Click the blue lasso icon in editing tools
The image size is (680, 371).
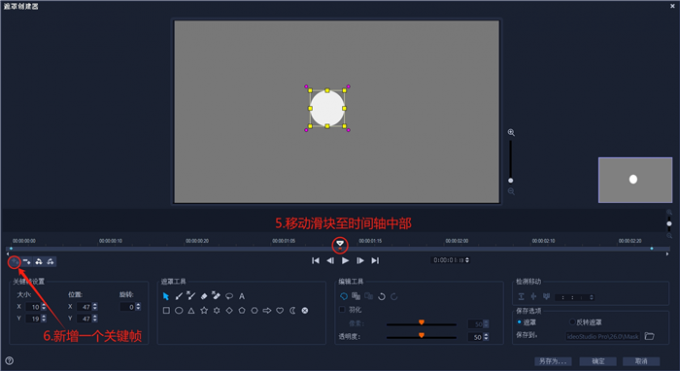pyautogui.click(x=344, y=296)
